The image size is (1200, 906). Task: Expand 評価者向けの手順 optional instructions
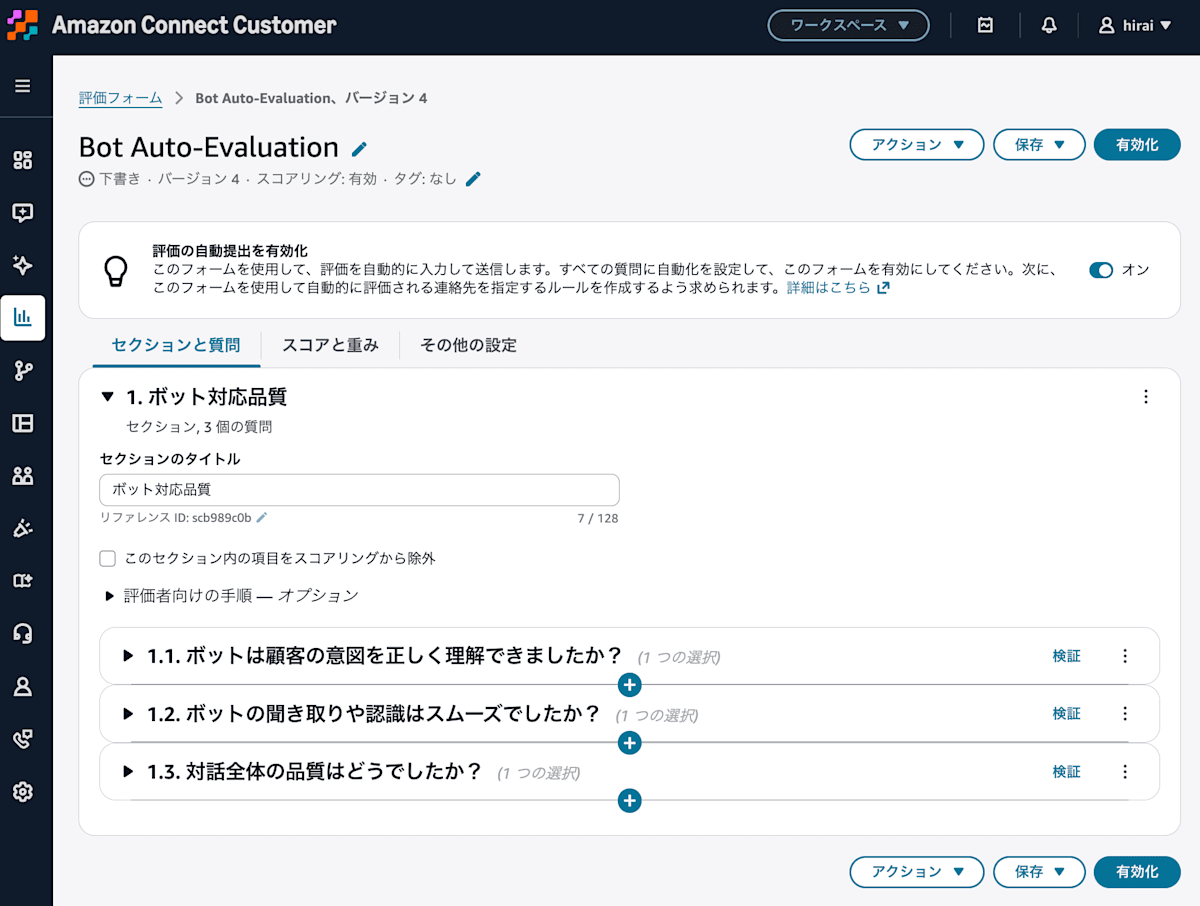[110, 596]
